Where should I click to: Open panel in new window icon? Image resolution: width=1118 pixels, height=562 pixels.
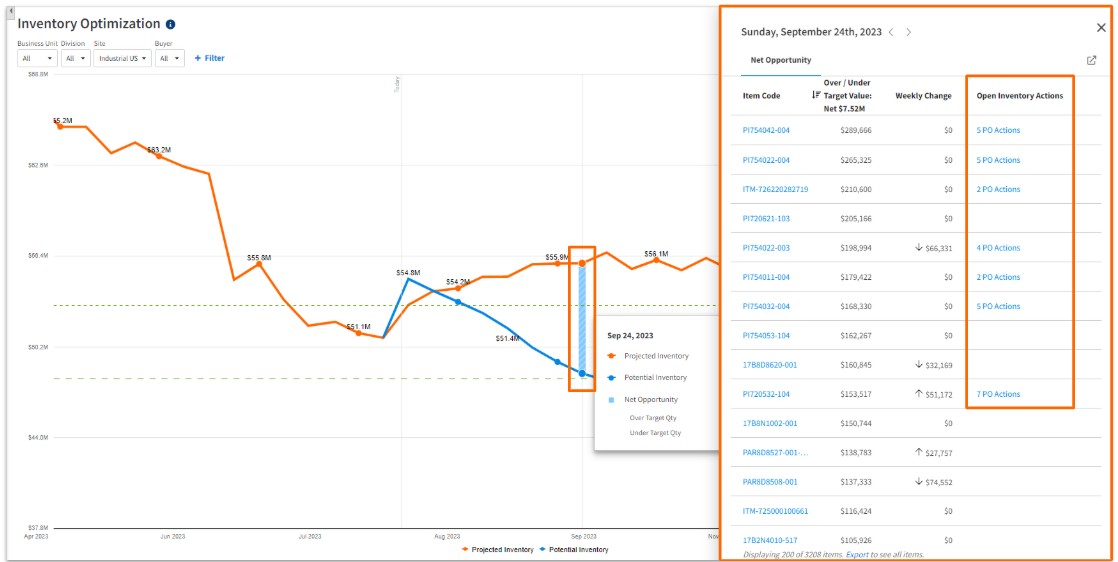click(1091, 61)
